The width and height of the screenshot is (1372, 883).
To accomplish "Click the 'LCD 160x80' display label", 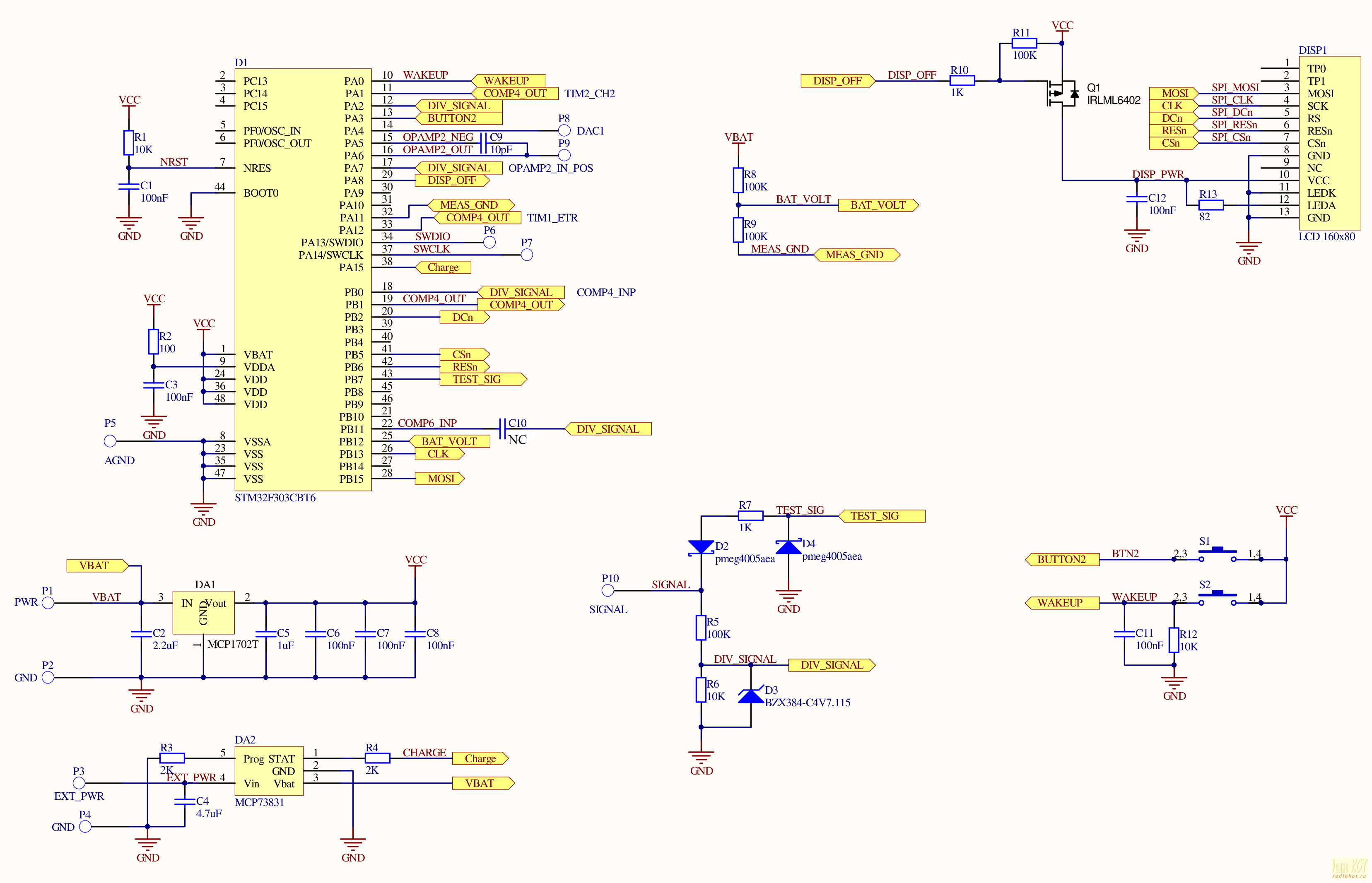I will coord(1326,236).
